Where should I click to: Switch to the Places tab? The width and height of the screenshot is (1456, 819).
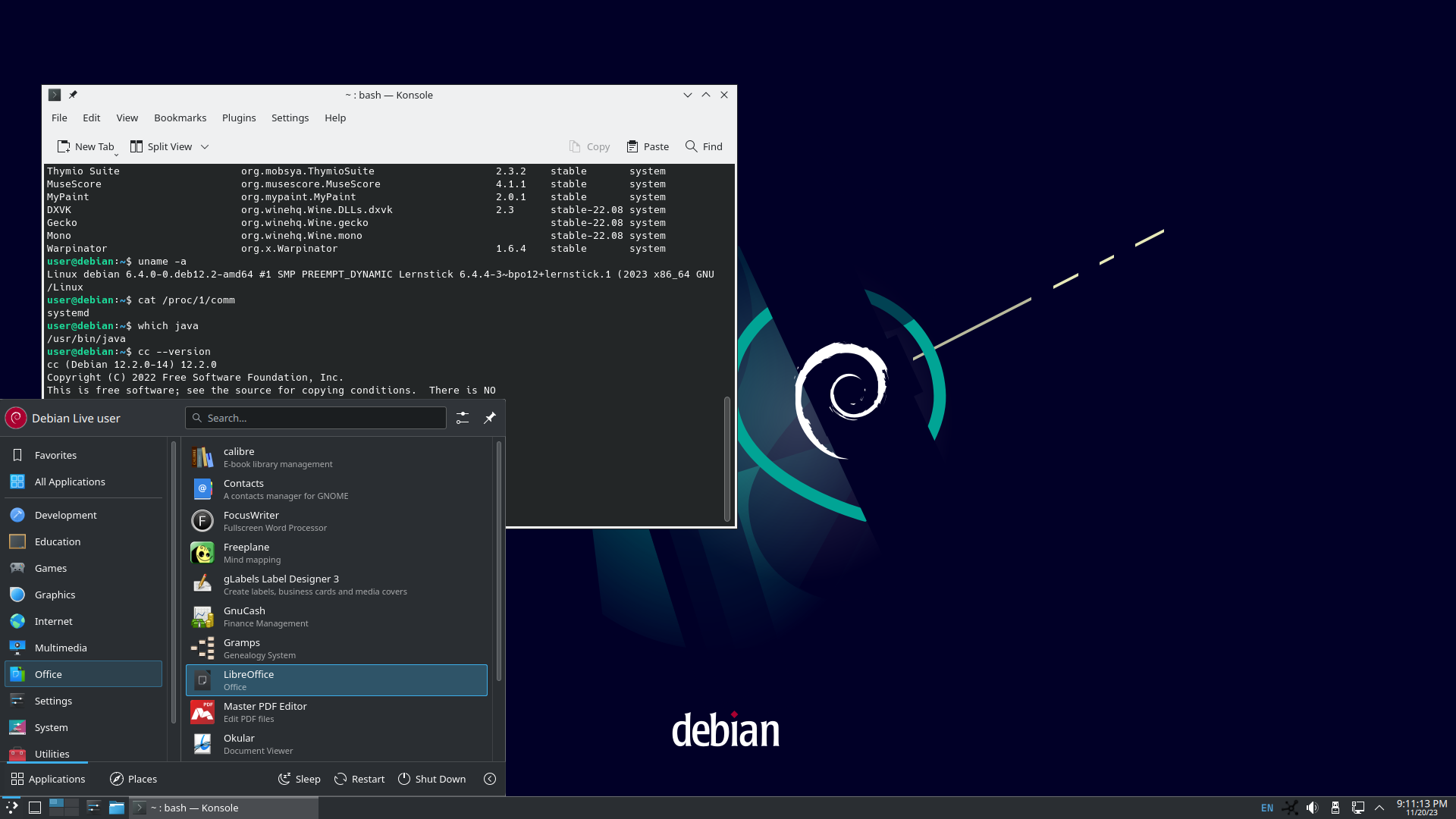pos(133,779)
